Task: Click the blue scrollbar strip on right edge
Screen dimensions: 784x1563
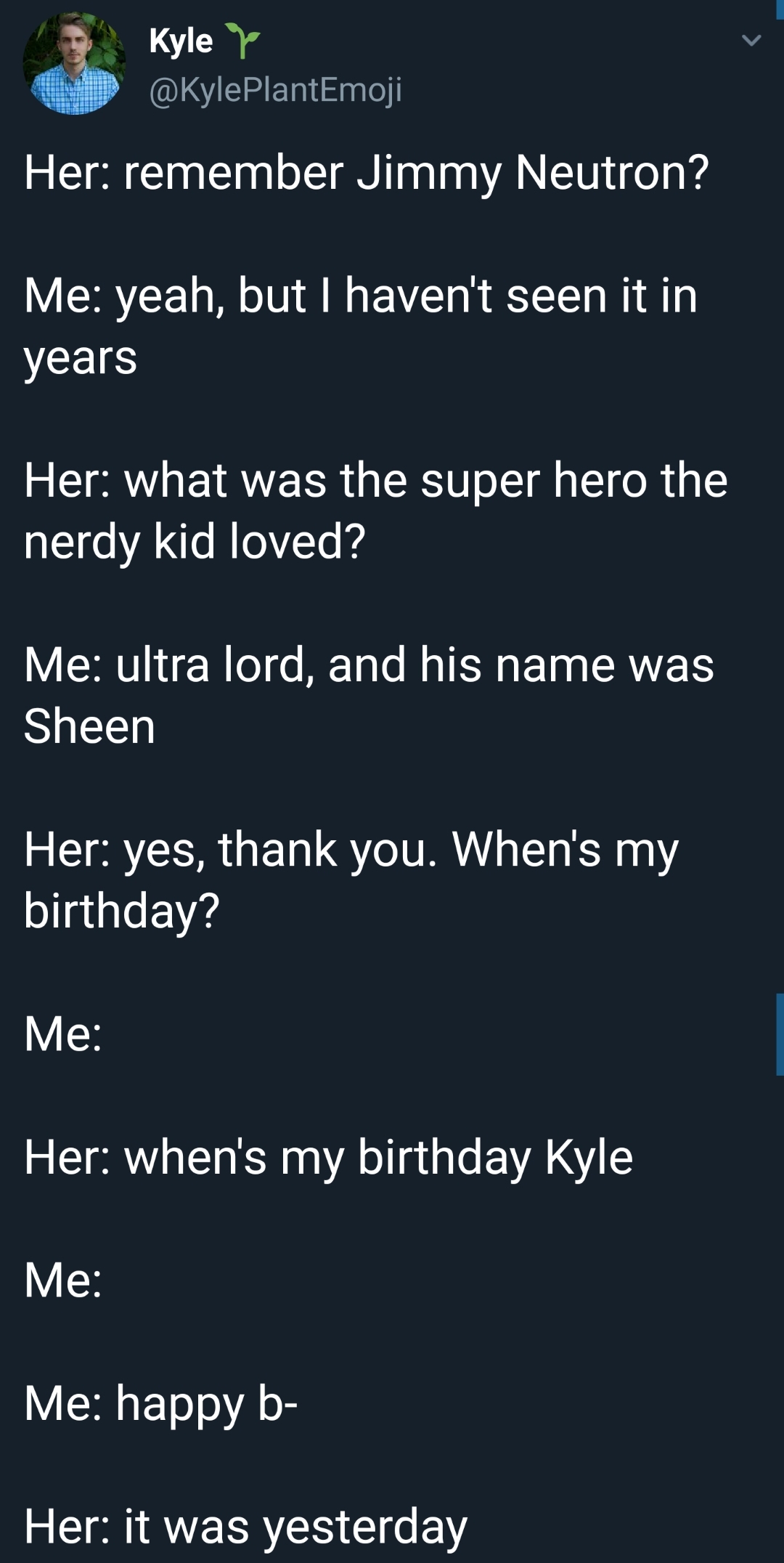Action: [x=779, y=1034]
